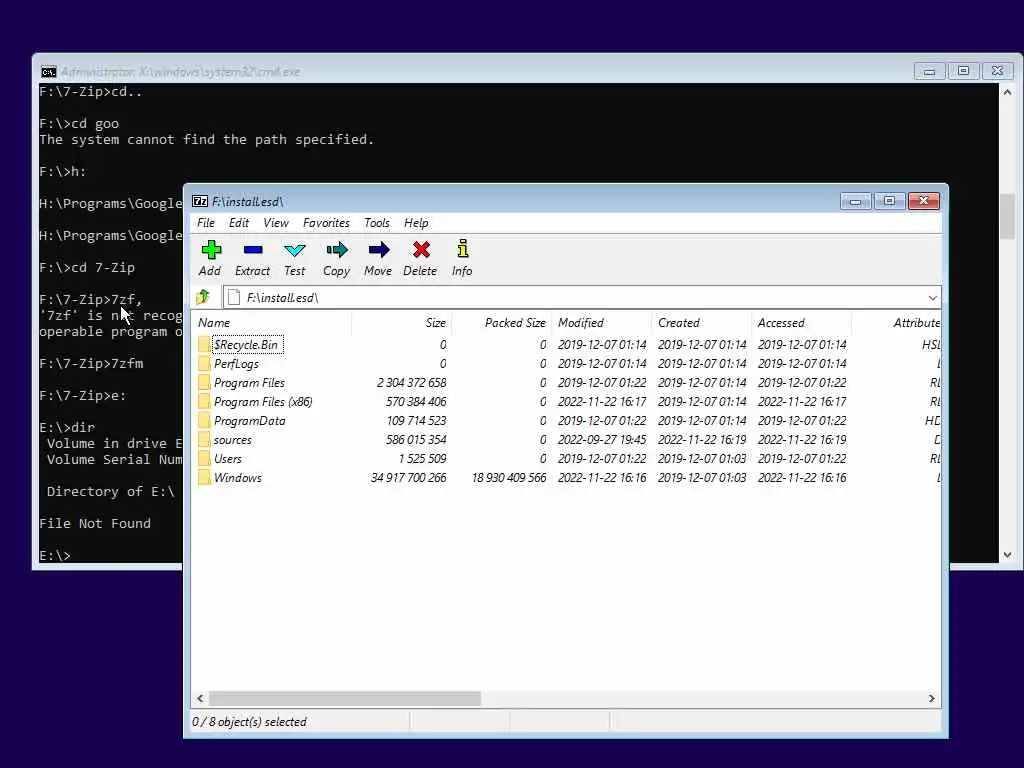Click right arrow of horizontal scrollbar
This screenshot has width=1024, height=768.
(x=931, y=698)
